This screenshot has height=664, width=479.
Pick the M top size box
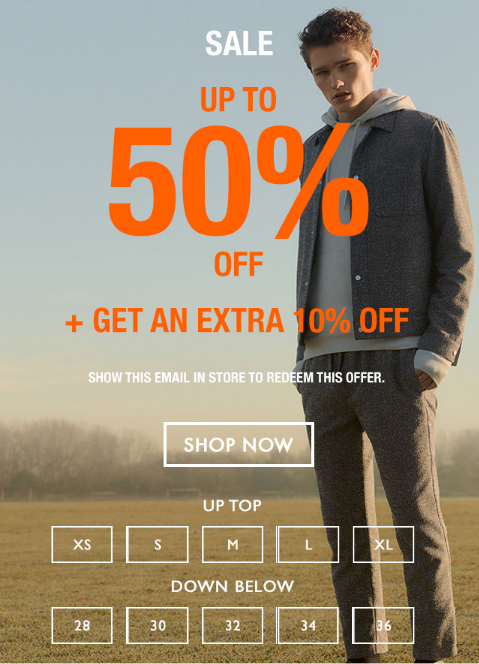tap(233, 544)
